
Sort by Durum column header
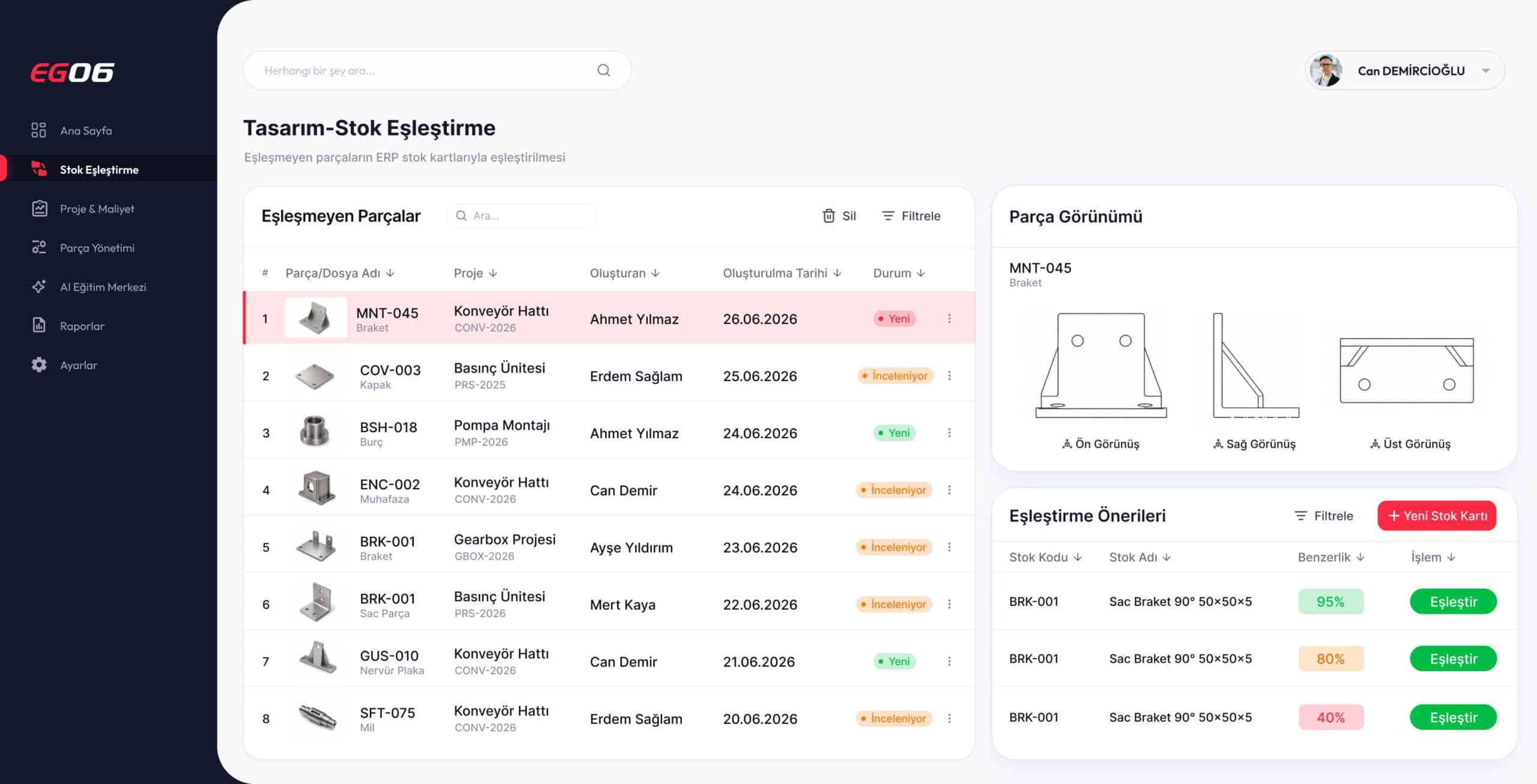(898, 273)
